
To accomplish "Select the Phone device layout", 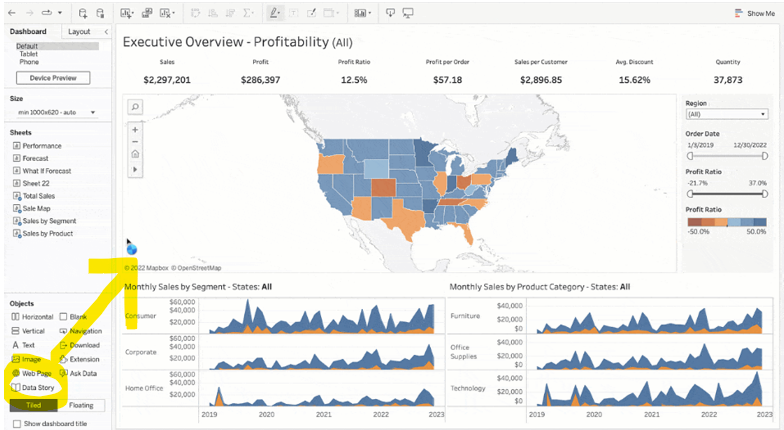I will tap(29, 62).
